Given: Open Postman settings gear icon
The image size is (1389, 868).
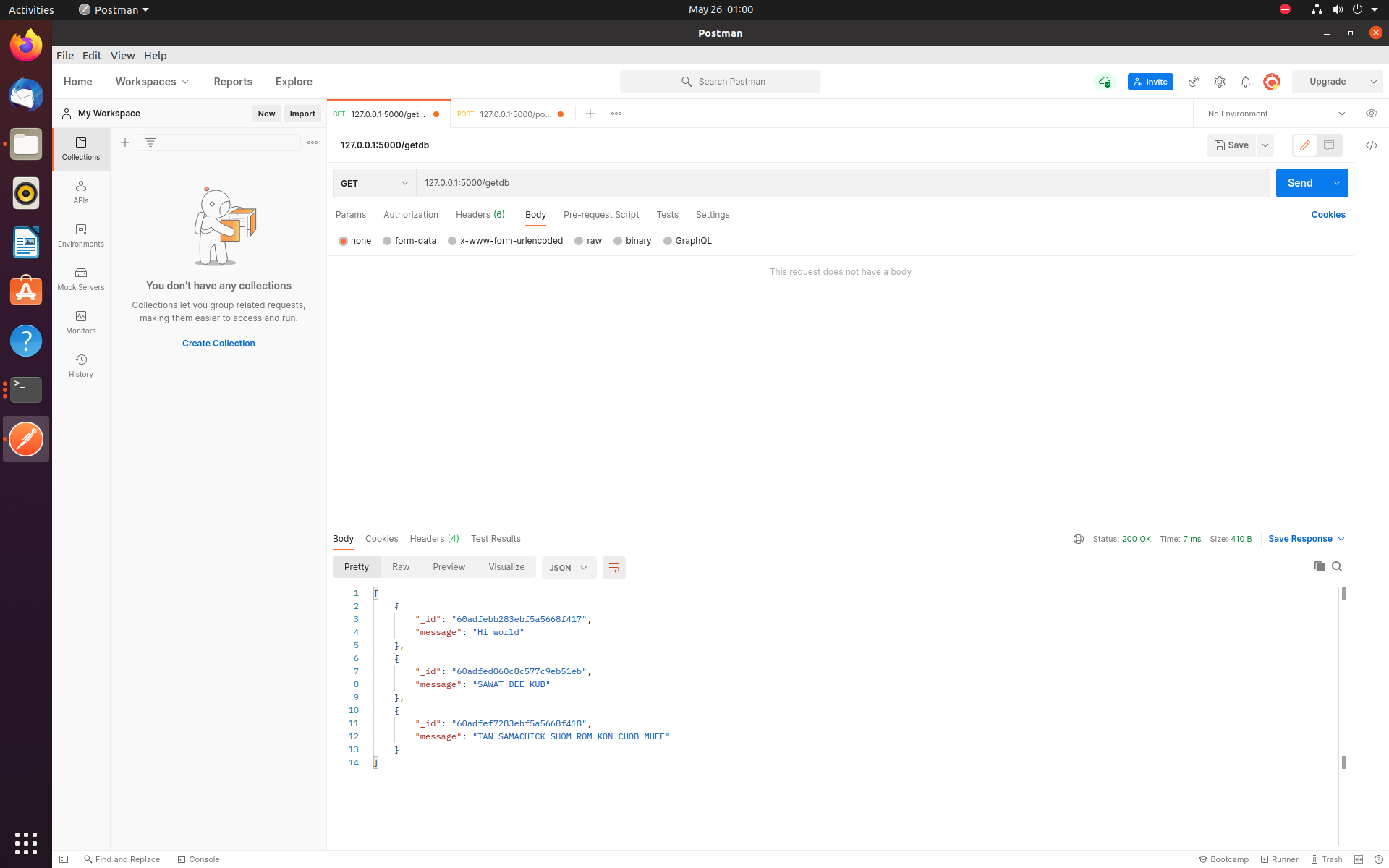Looking at the screenshot, I should pos(1219,82).
